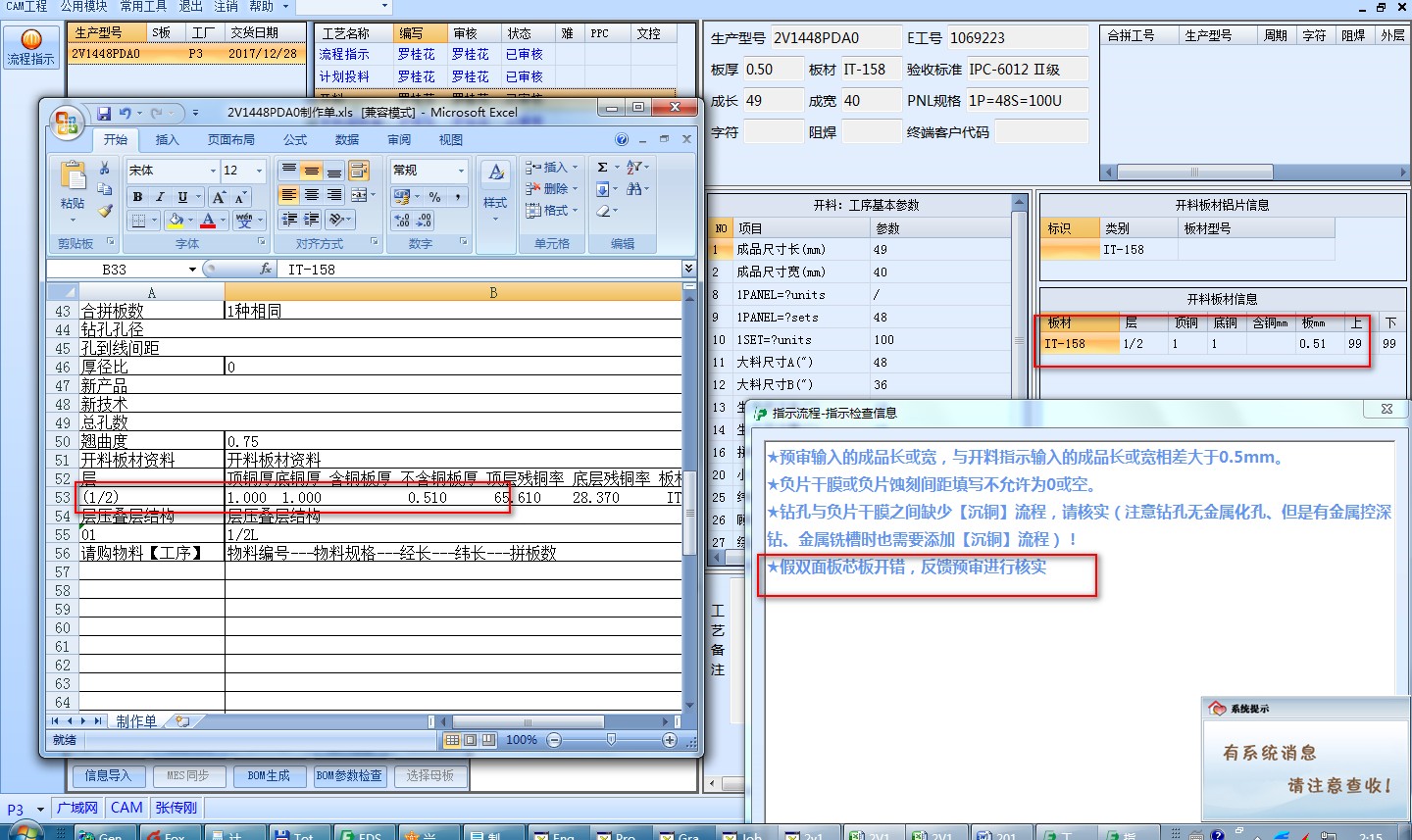This screenshot has height=840, width=1412.
Task: Click the Copy icon in clipboard group
Action: [x=105, y=189]
